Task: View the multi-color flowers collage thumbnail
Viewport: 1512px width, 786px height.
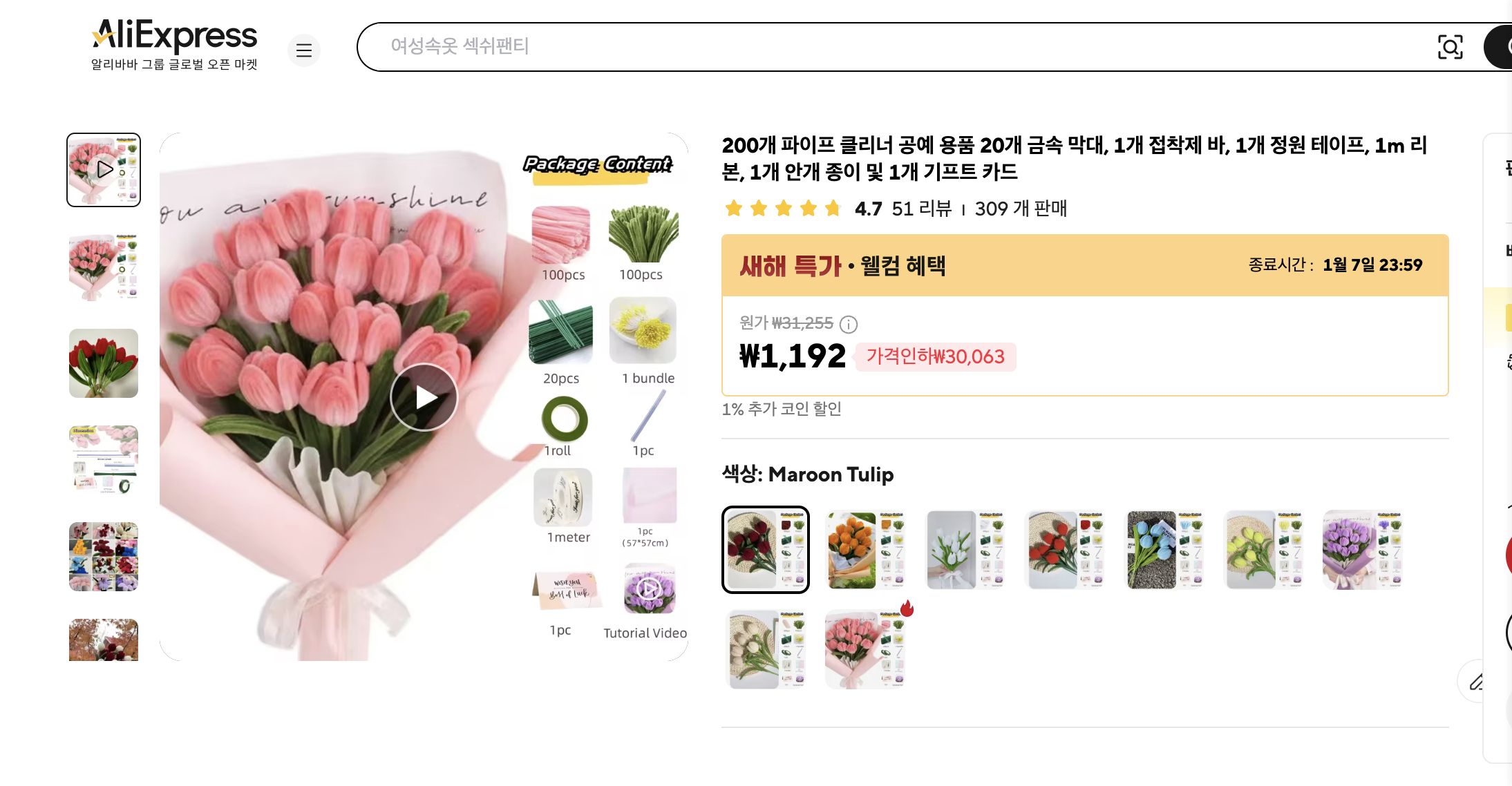Action: [x=104, y=557]
